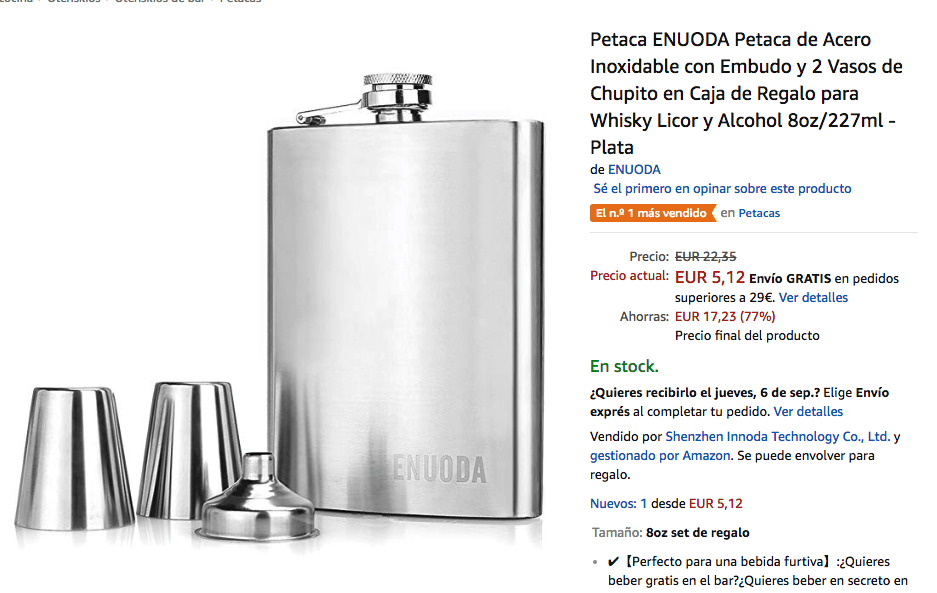The image size is (937, 593).
Task: Click the leftmost shot glass in the photo
Action: point(74,458)
